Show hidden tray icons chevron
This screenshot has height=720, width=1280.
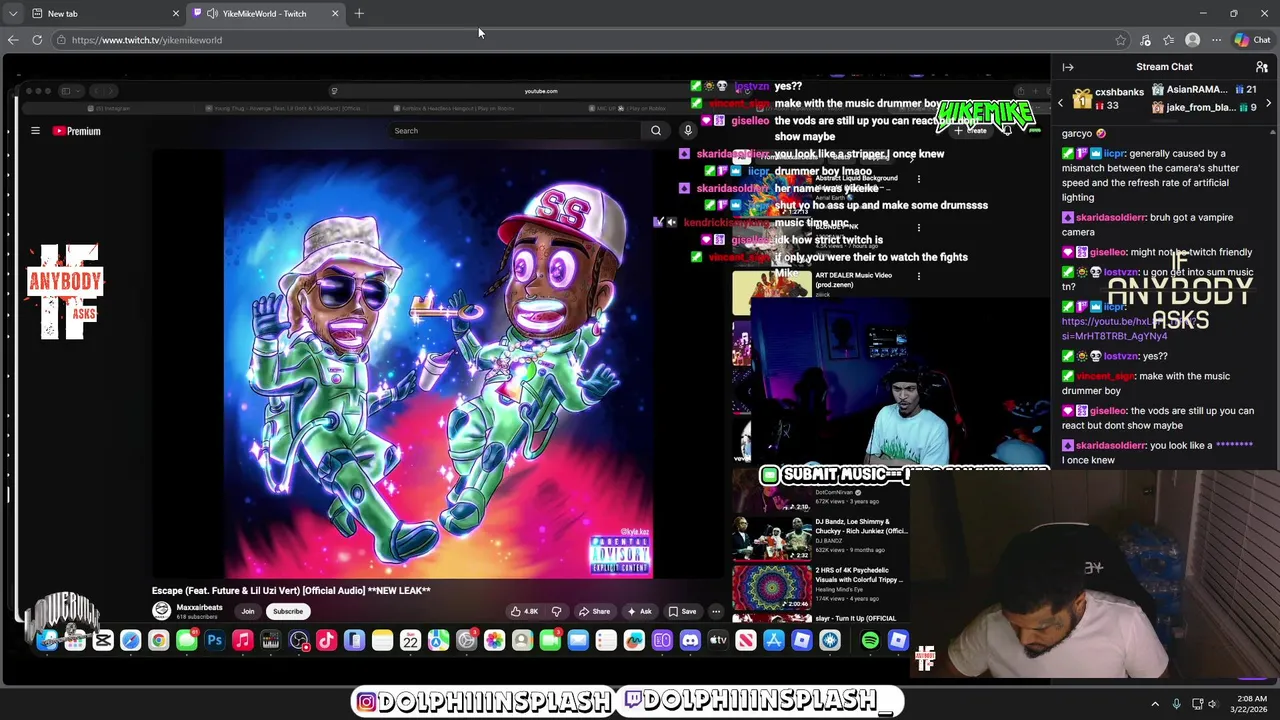click(1155, 704)
